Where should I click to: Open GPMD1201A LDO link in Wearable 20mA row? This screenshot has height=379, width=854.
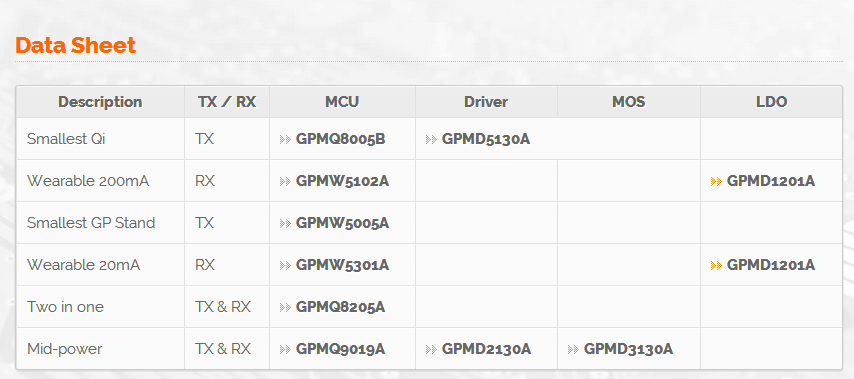click(x=771, y=265)
